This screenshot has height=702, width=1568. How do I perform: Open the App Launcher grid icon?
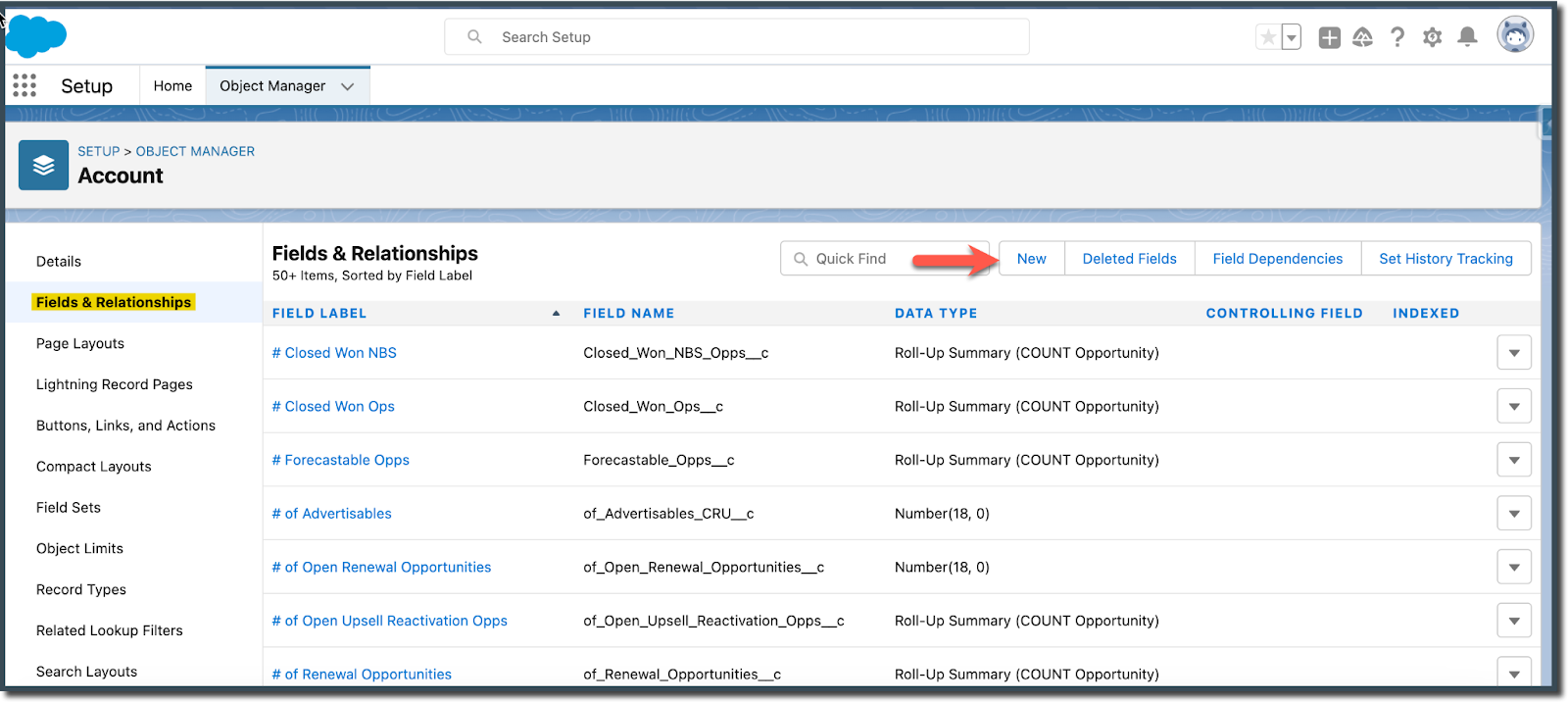24,86
